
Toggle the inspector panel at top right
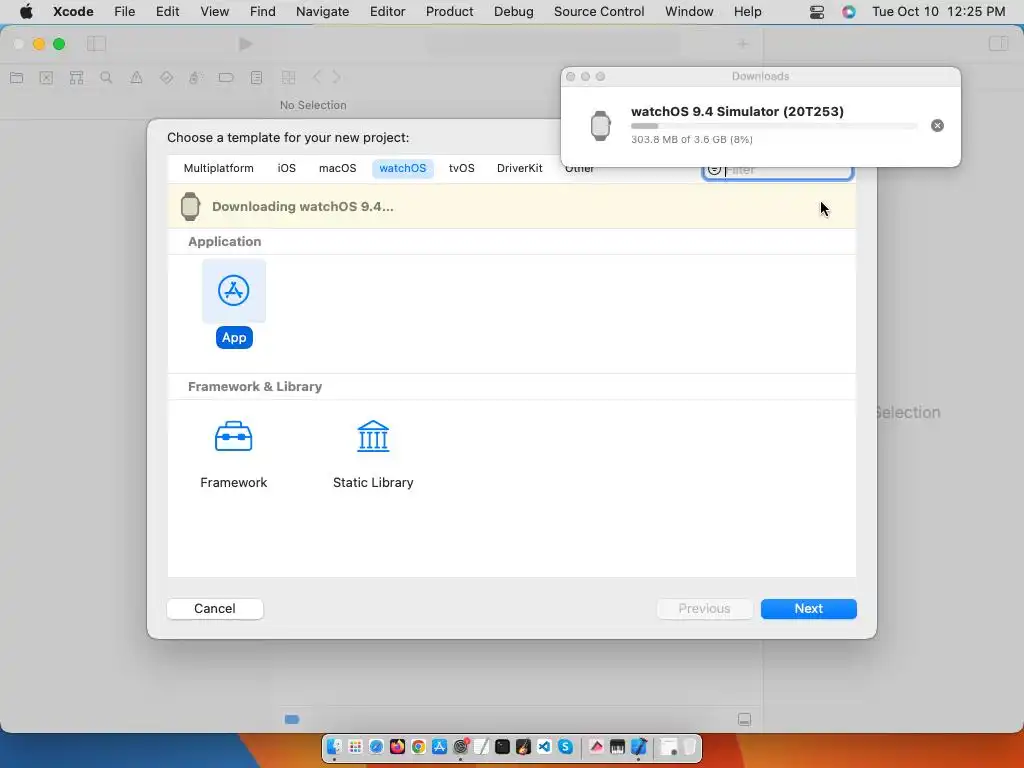click(x=999, y=44)
